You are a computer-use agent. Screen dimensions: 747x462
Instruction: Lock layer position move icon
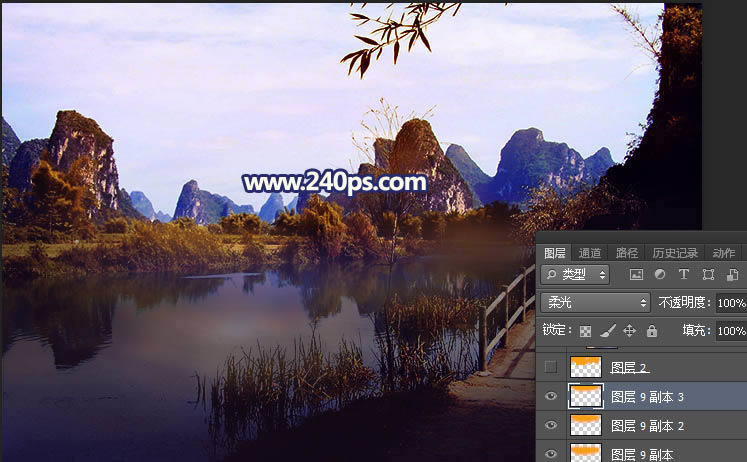coord(629,331)
